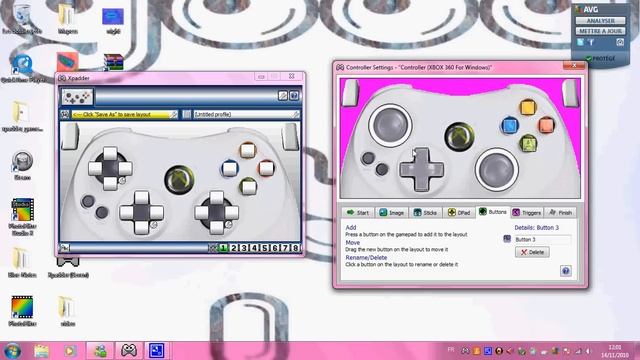Select set 1 in Xpadder
The width and height of the screenshot is (640, 360).
pos(223,248)
